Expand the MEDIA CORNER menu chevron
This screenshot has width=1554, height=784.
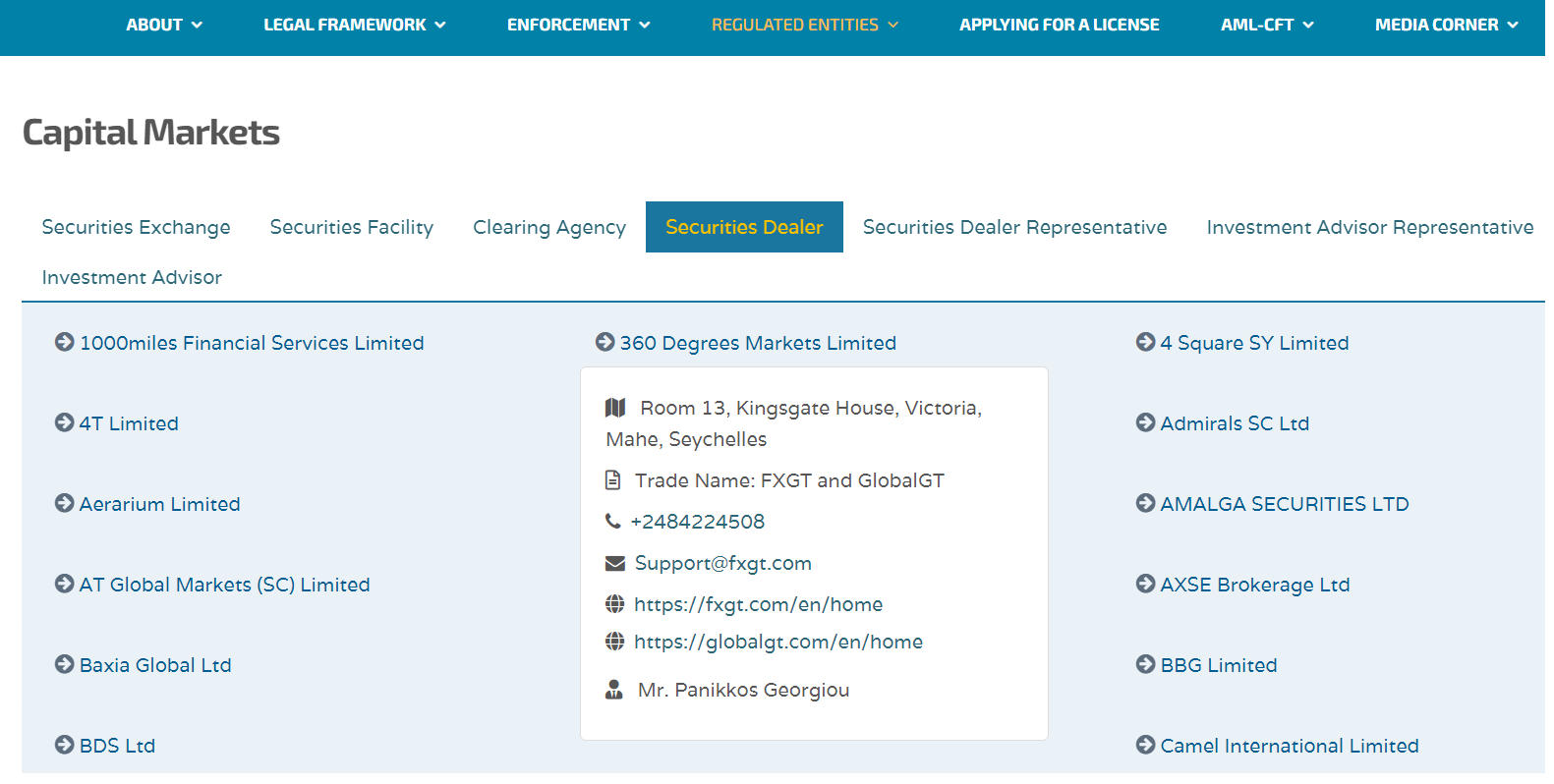point(1513,26)
